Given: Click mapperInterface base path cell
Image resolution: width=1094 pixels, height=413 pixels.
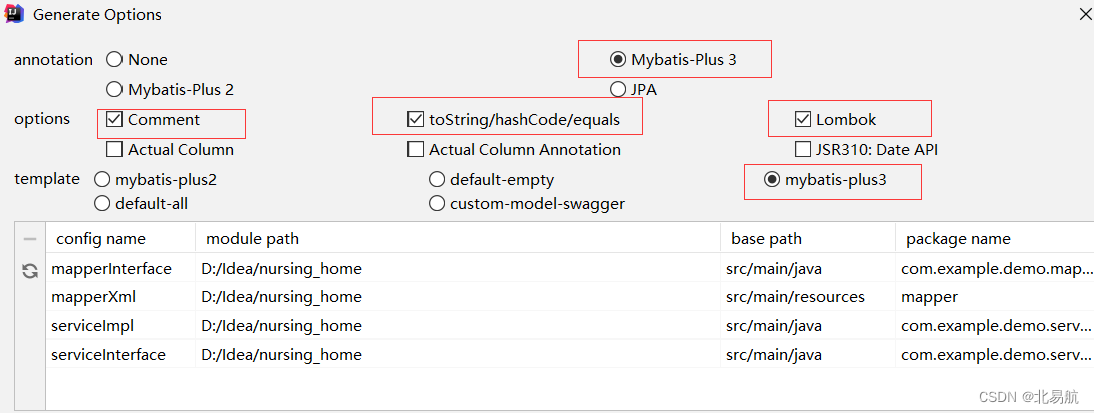Looking at the screenshot, I should 776,269.
